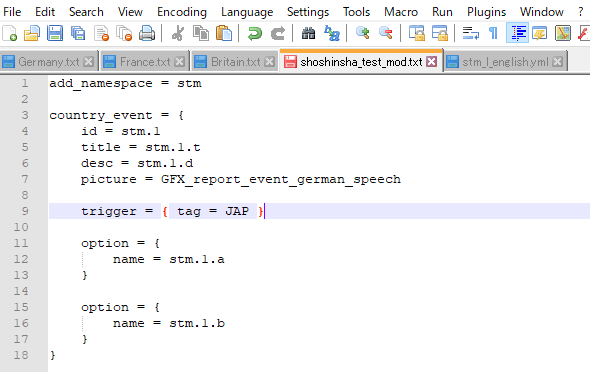Toggle Word Wrap toolbar icon
This screenshot has width=590, height=372.
470,33
